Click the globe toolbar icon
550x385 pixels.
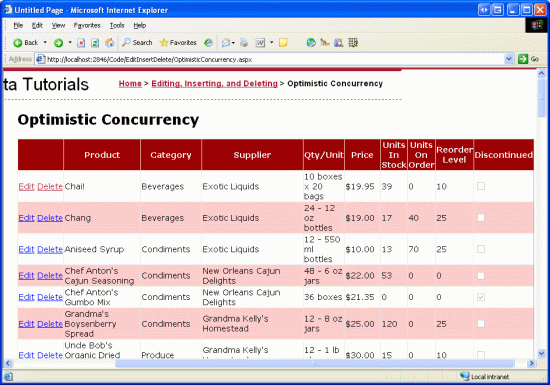[311, 43]
